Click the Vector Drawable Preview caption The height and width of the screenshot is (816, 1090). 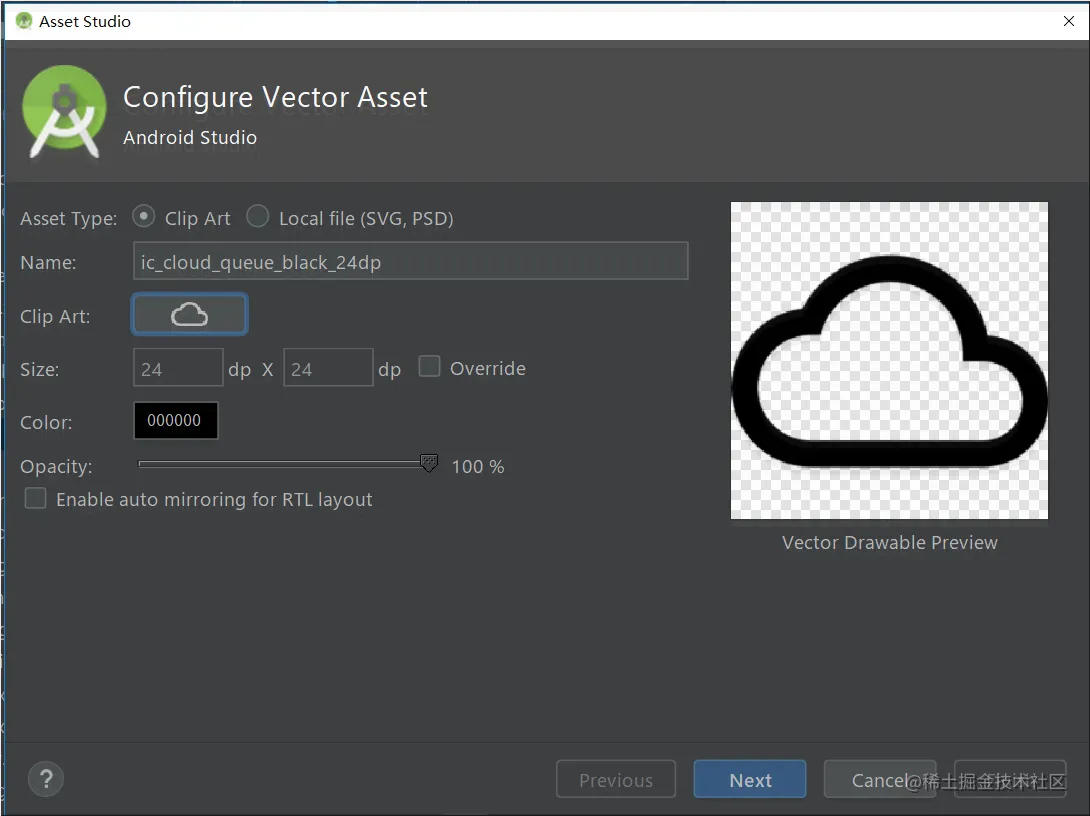pos(889,542)
